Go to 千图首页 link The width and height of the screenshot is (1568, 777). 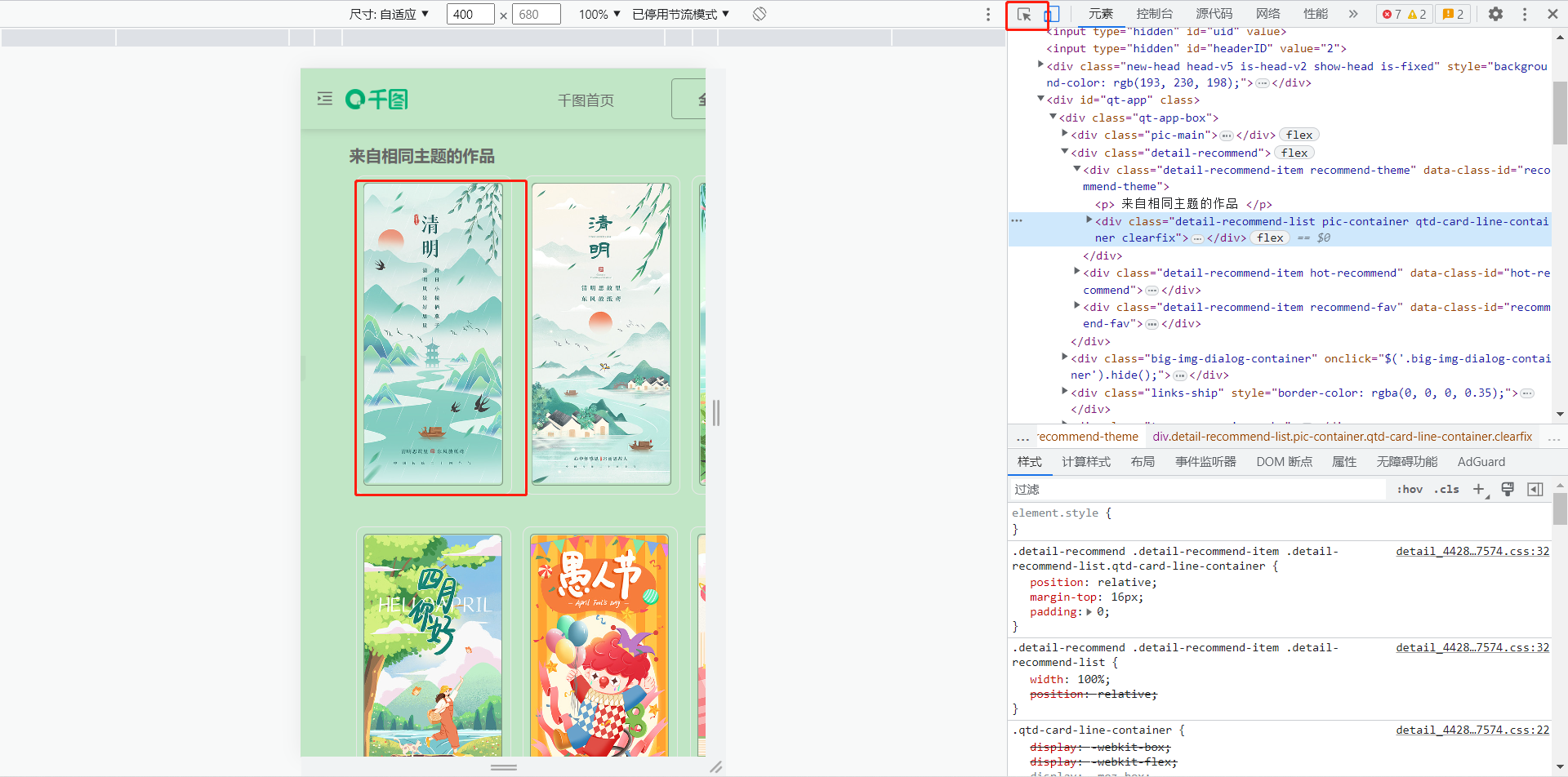[586, 100]
